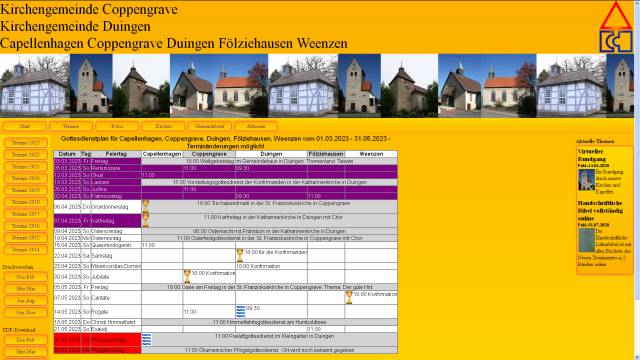Viewport: 640px width, 360px height.
Task: Open the Druckversion Mrz-Mai button
Action: [26, 289]
